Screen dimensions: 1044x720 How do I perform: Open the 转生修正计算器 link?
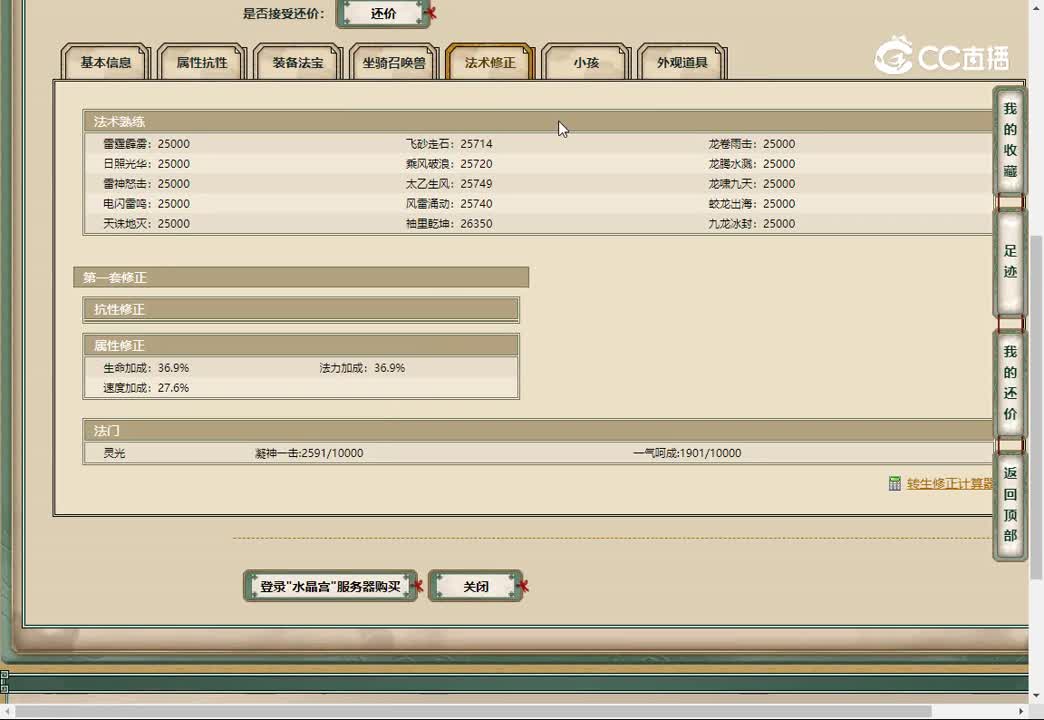(x=949, y=484)
